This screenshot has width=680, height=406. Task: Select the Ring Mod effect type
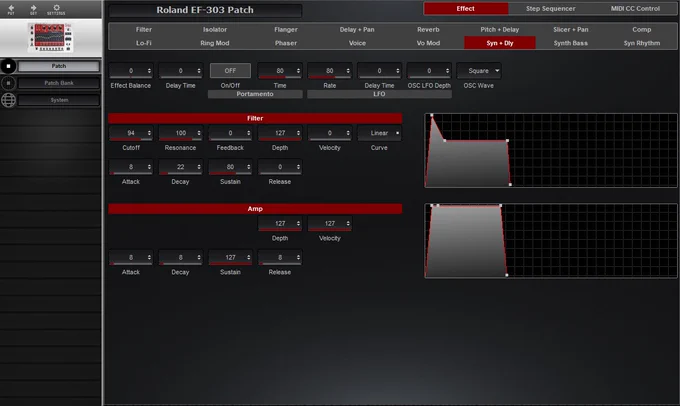(x=215, y=43)
